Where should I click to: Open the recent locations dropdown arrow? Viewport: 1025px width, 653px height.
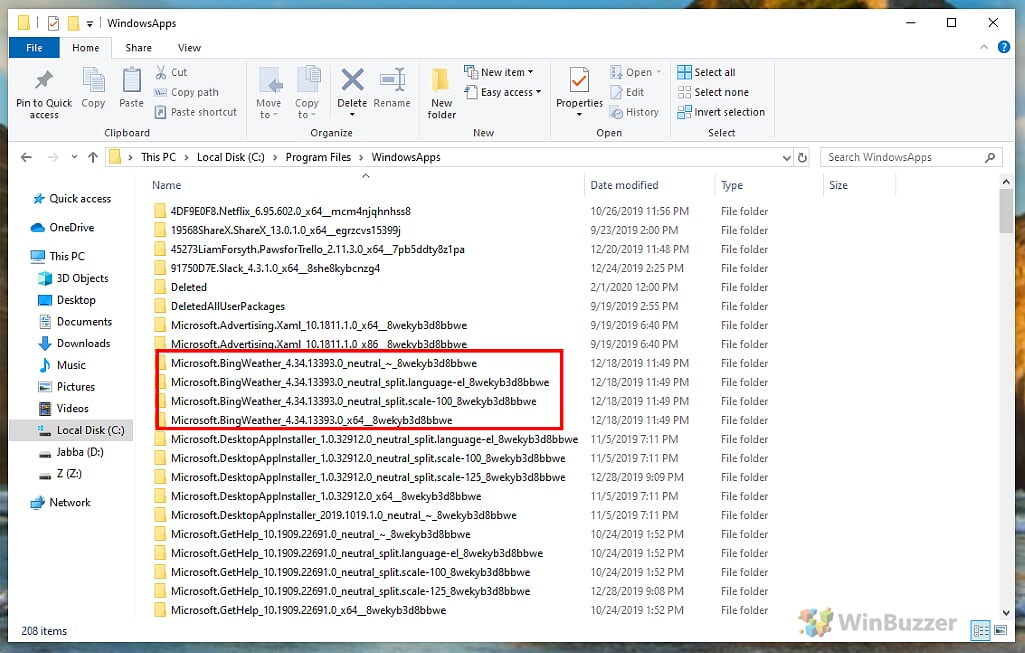click(x=75, y=157)
